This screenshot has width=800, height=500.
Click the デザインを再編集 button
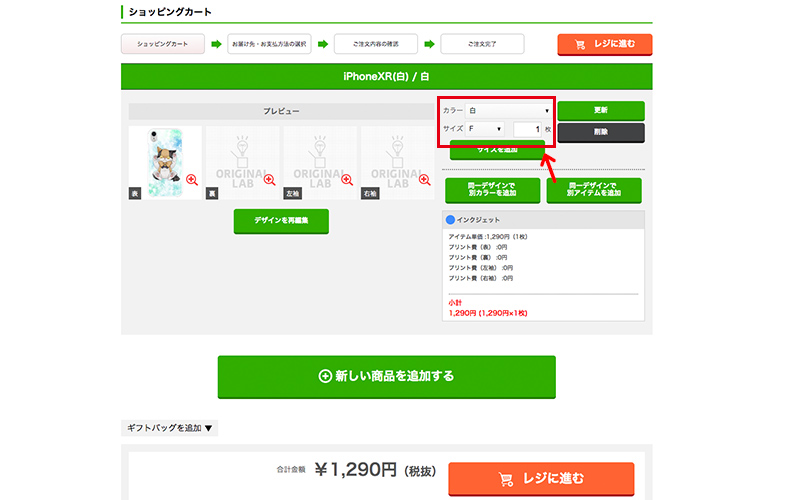[x=281, y=221]
